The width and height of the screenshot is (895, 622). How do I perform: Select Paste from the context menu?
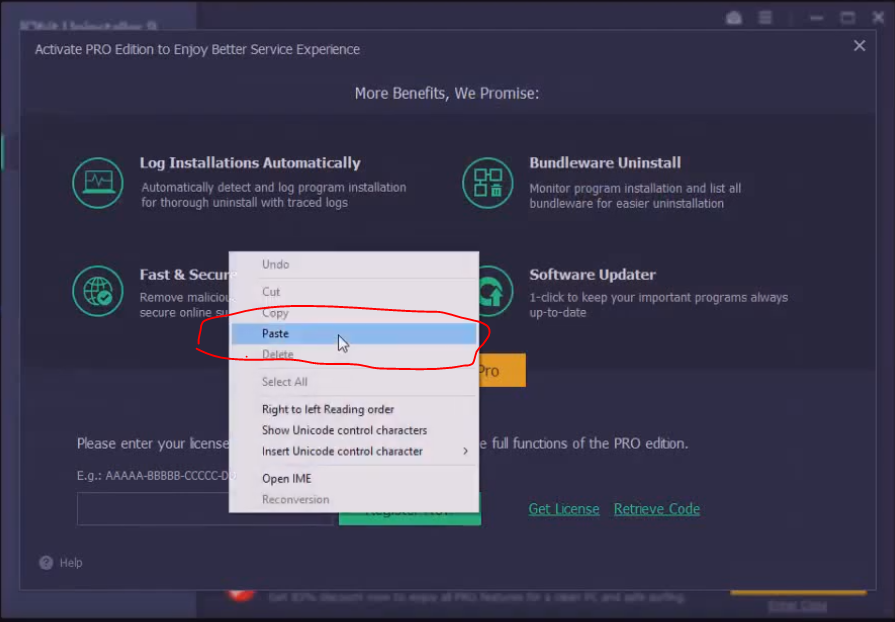click(354, 333)
